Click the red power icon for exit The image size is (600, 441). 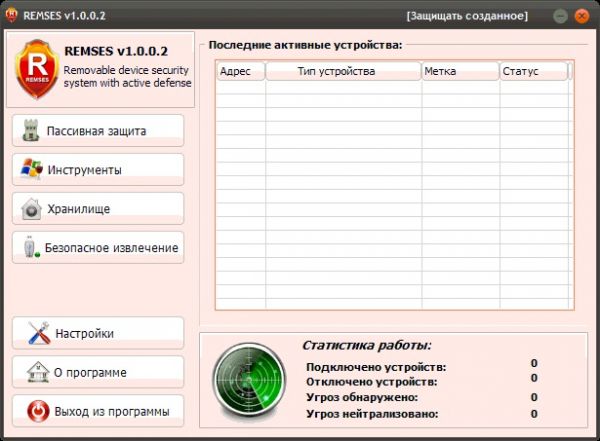coord(38,411)
